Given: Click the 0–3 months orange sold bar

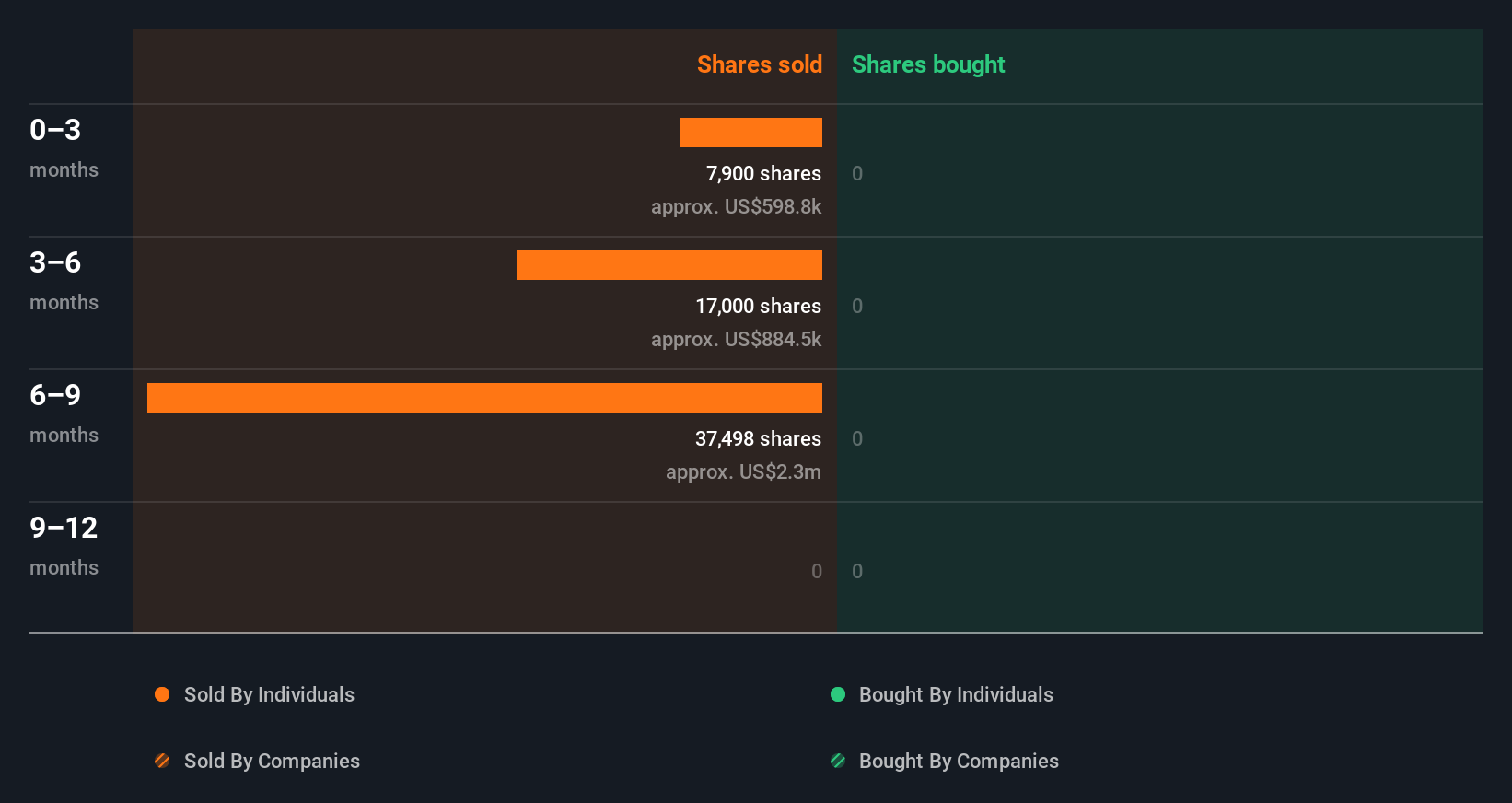Looking at the screenshot, I should point(751,133).
